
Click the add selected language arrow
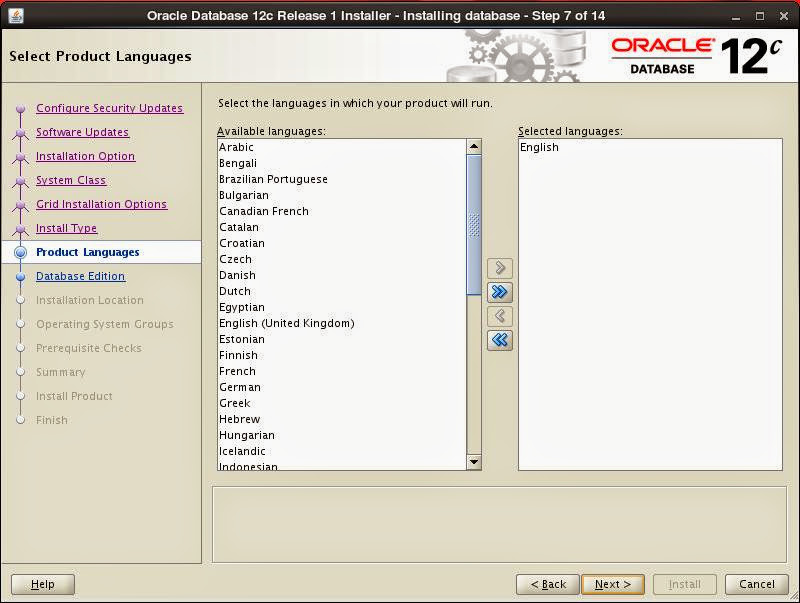499,268
